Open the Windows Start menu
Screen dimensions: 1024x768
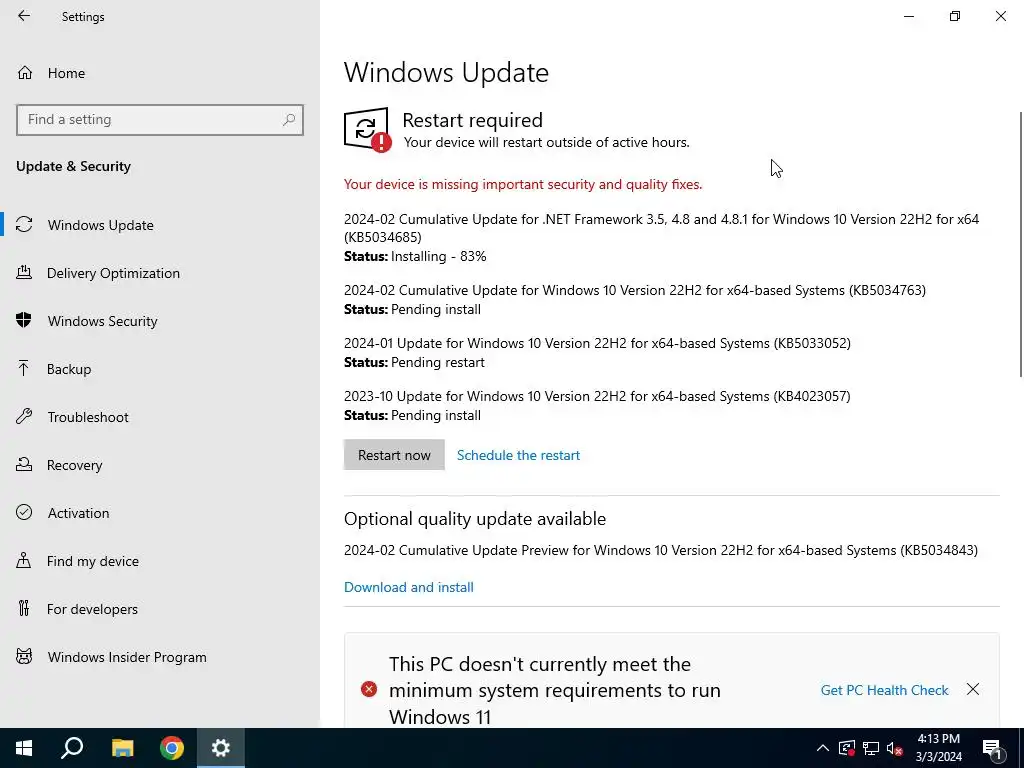[24, 748]
